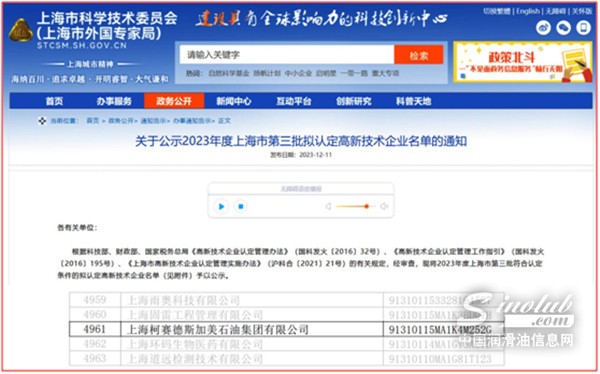Open the 首页 navigation tab
The width and height of the screenshot is (600, 374).
click(x=54, y=101)
